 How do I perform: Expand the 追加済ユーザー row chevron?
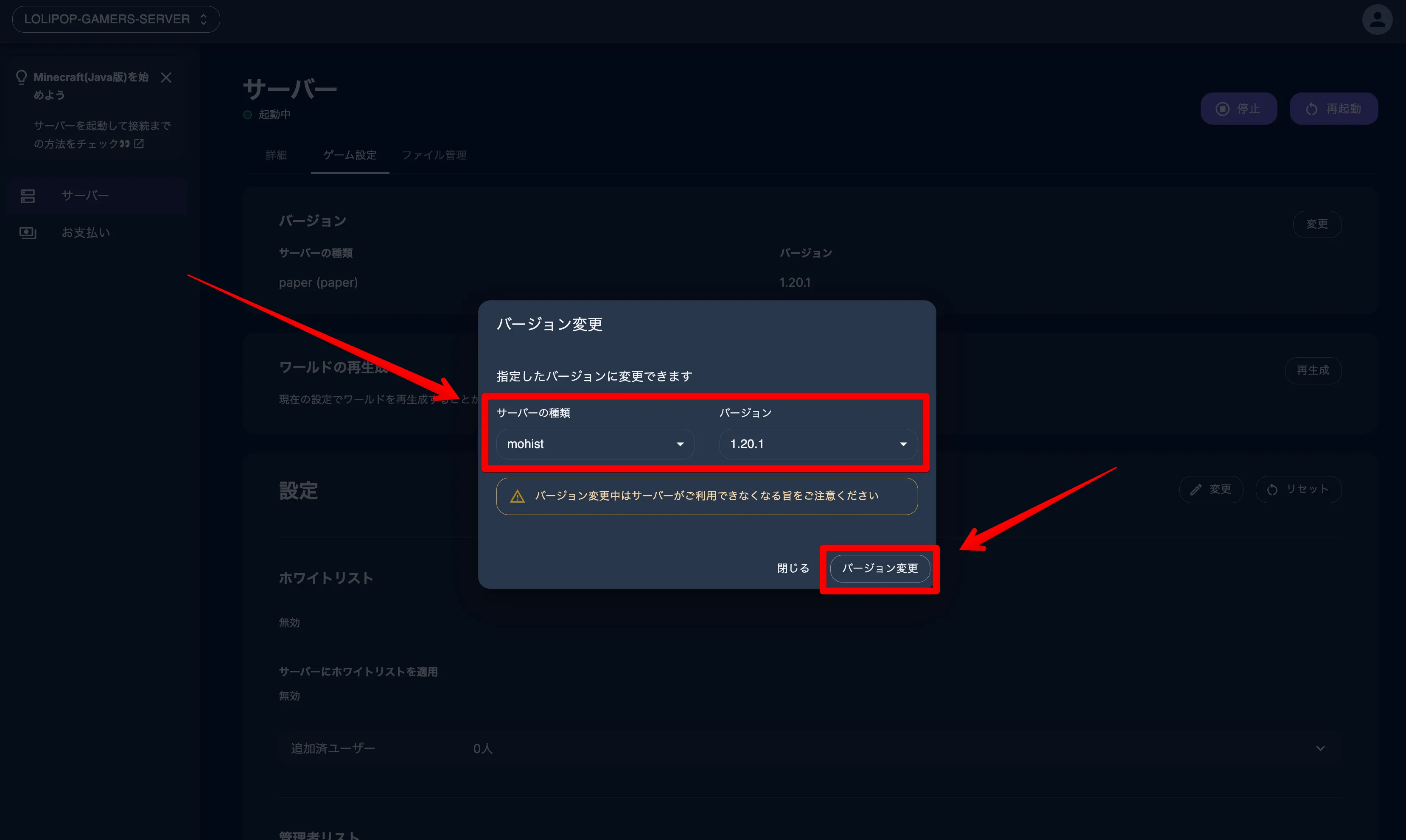(x=1320, y=748)
